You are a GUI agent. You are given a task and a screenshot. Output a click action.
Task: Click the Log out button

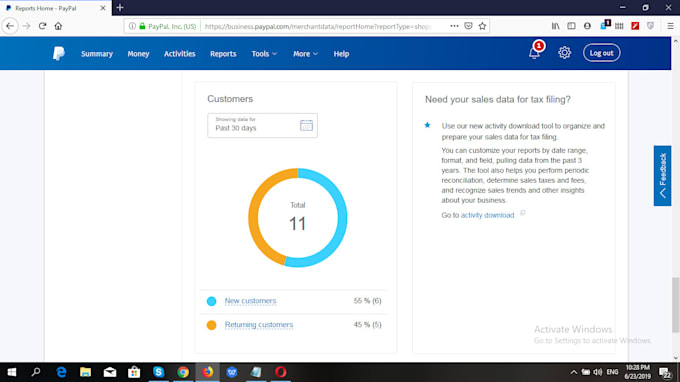click(x=602, y=53)
